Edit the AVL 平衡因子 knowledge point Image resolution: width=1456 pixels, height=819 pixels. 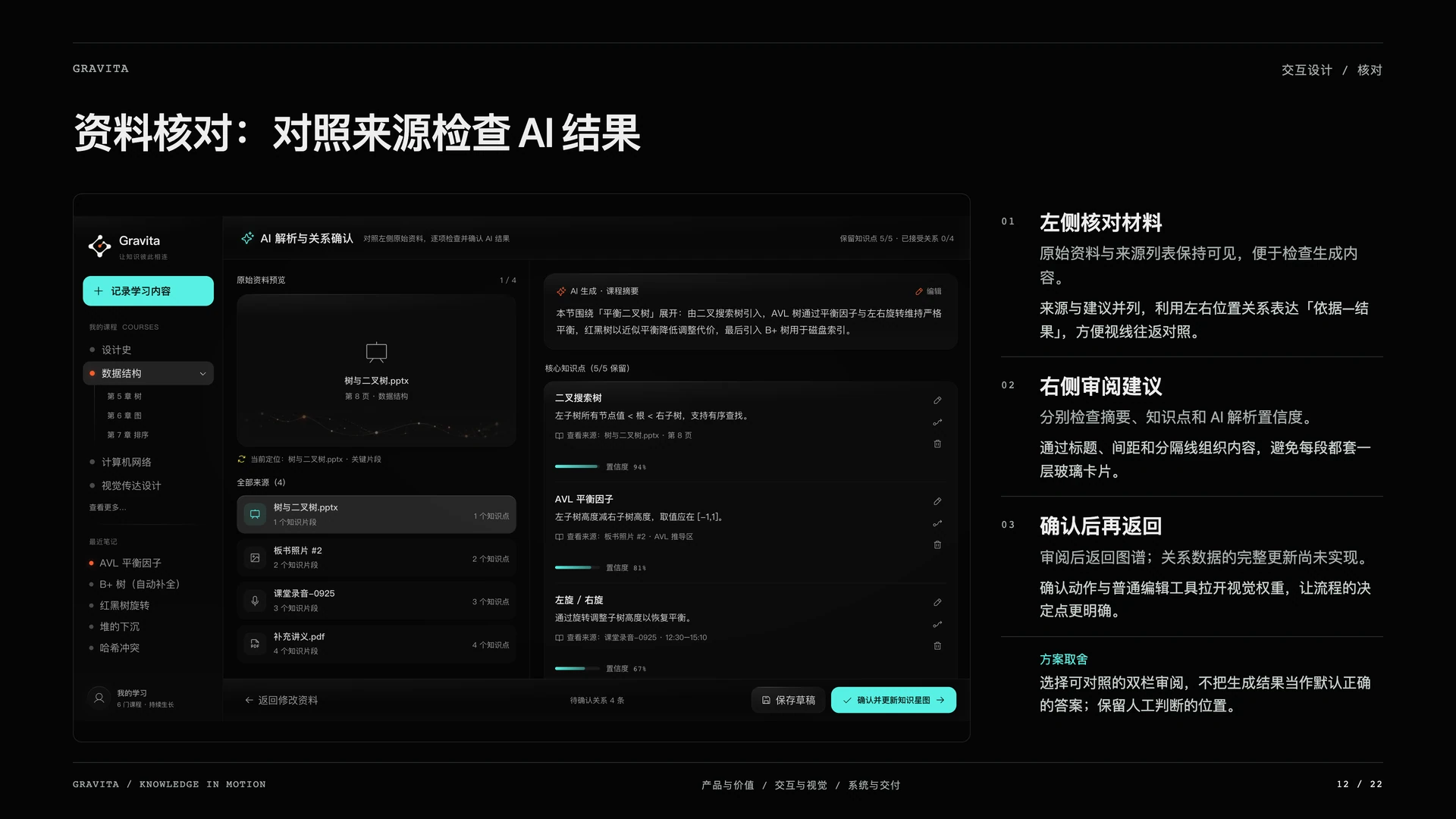coord(937,501)
